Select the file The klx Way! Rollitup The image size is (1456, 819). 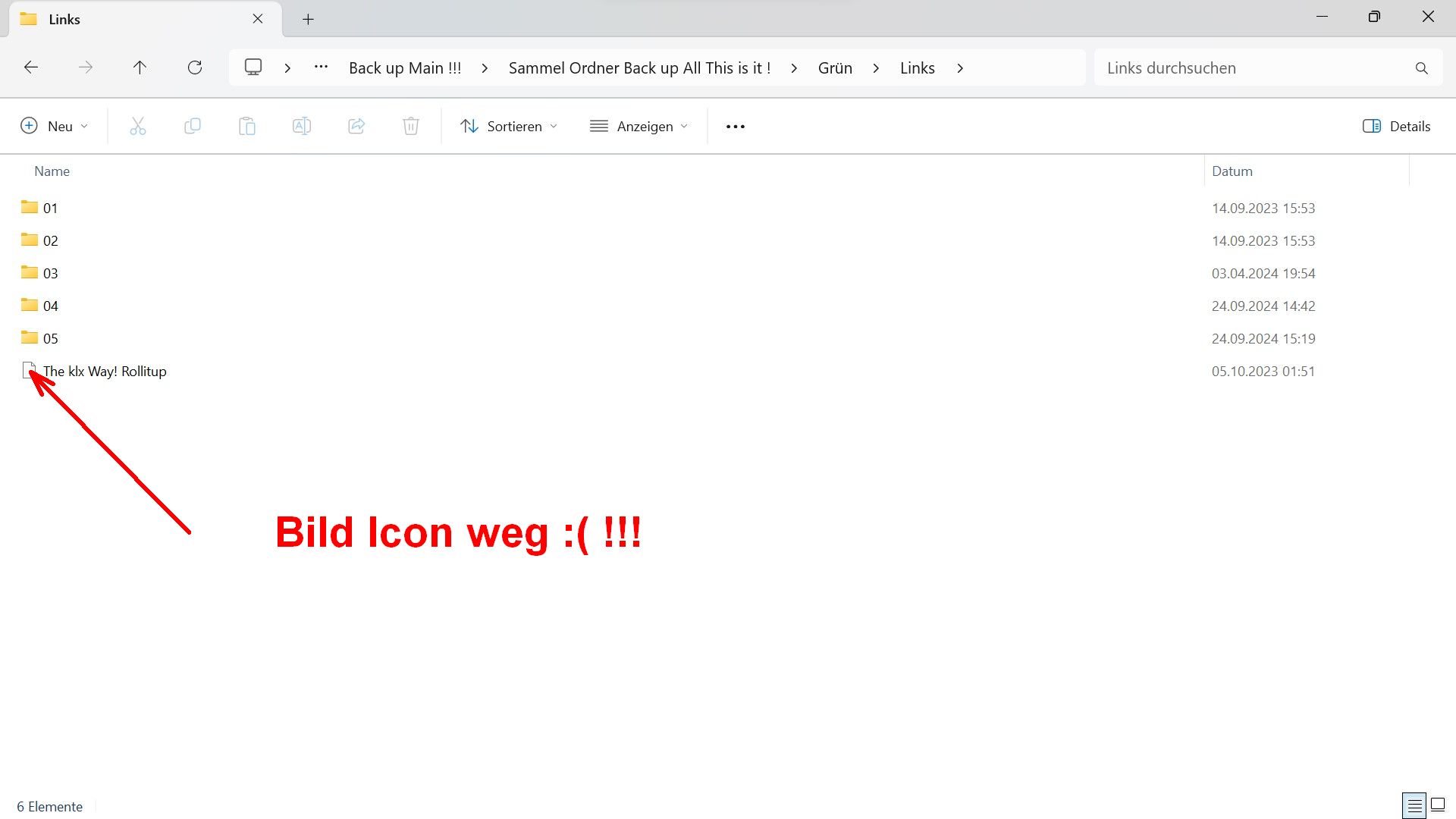(105, 371)
